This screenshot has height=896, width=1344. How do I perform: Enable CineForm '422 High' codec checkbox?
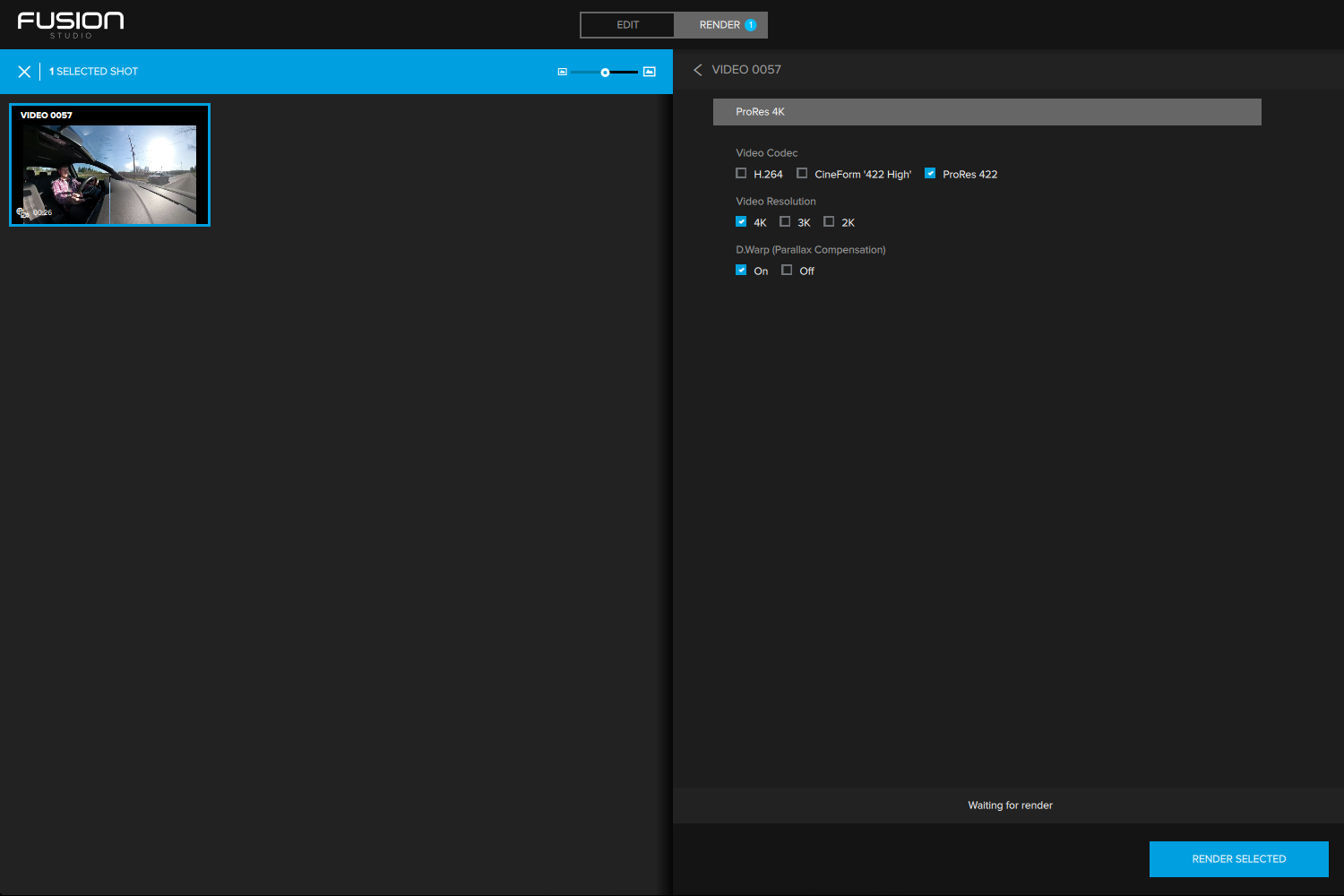802,173
